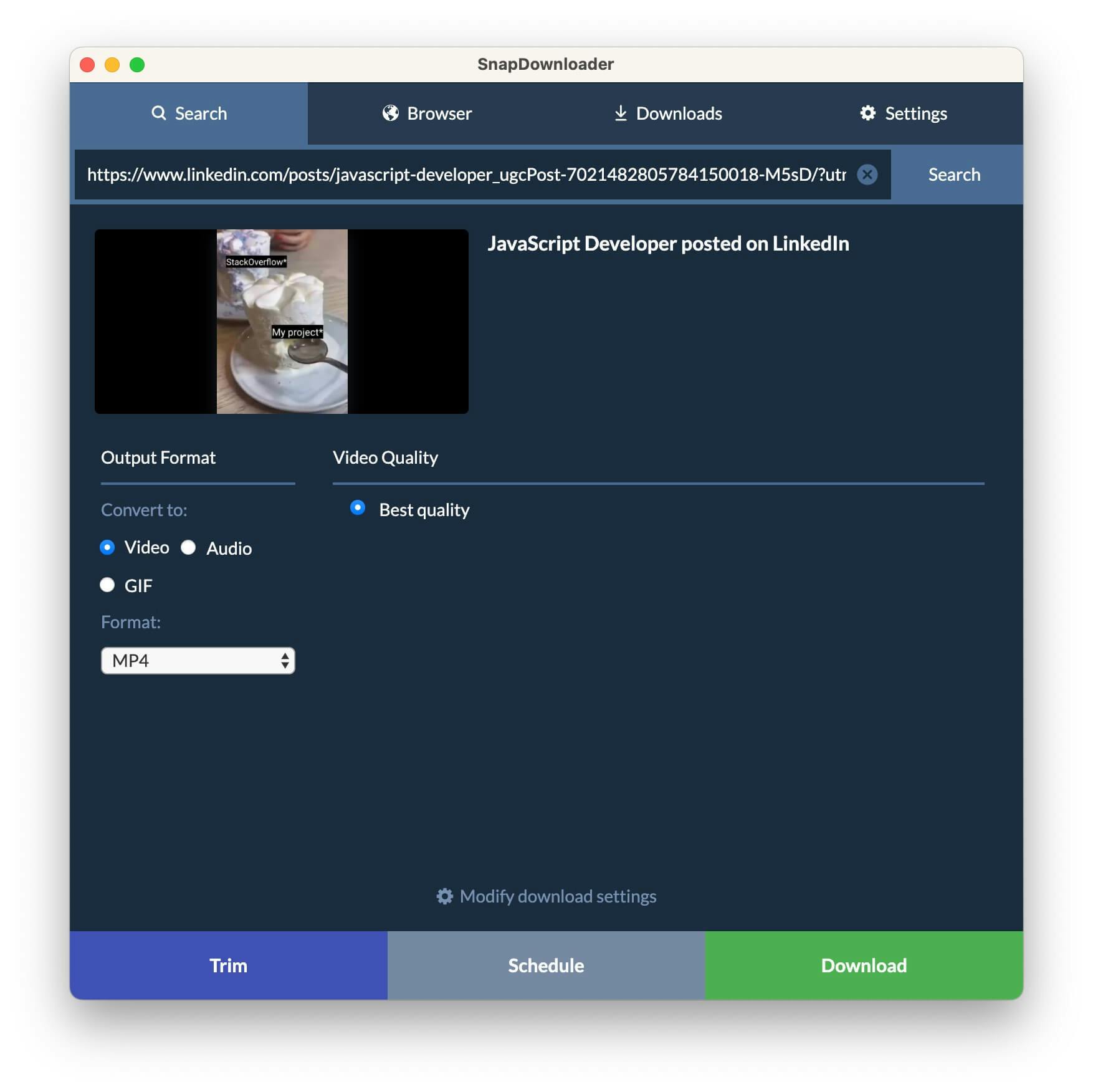This screenshot has height=1092, width=1093.
Task: Open the MP4 format dropdown
Action: pyautogui.click(x=198, y=661)
